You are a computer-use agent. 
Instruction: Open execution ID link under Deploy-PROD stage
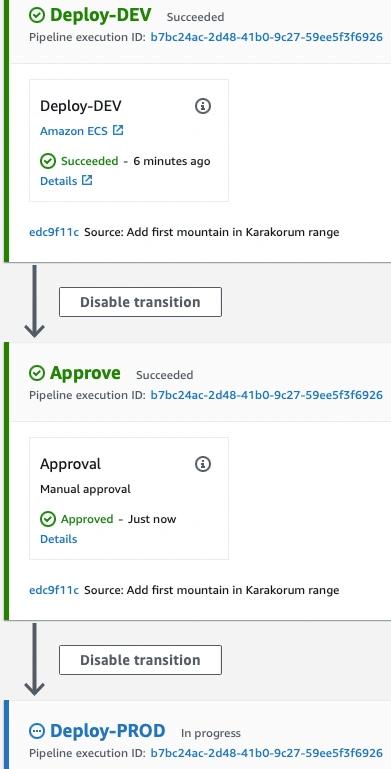pos(266,753)
